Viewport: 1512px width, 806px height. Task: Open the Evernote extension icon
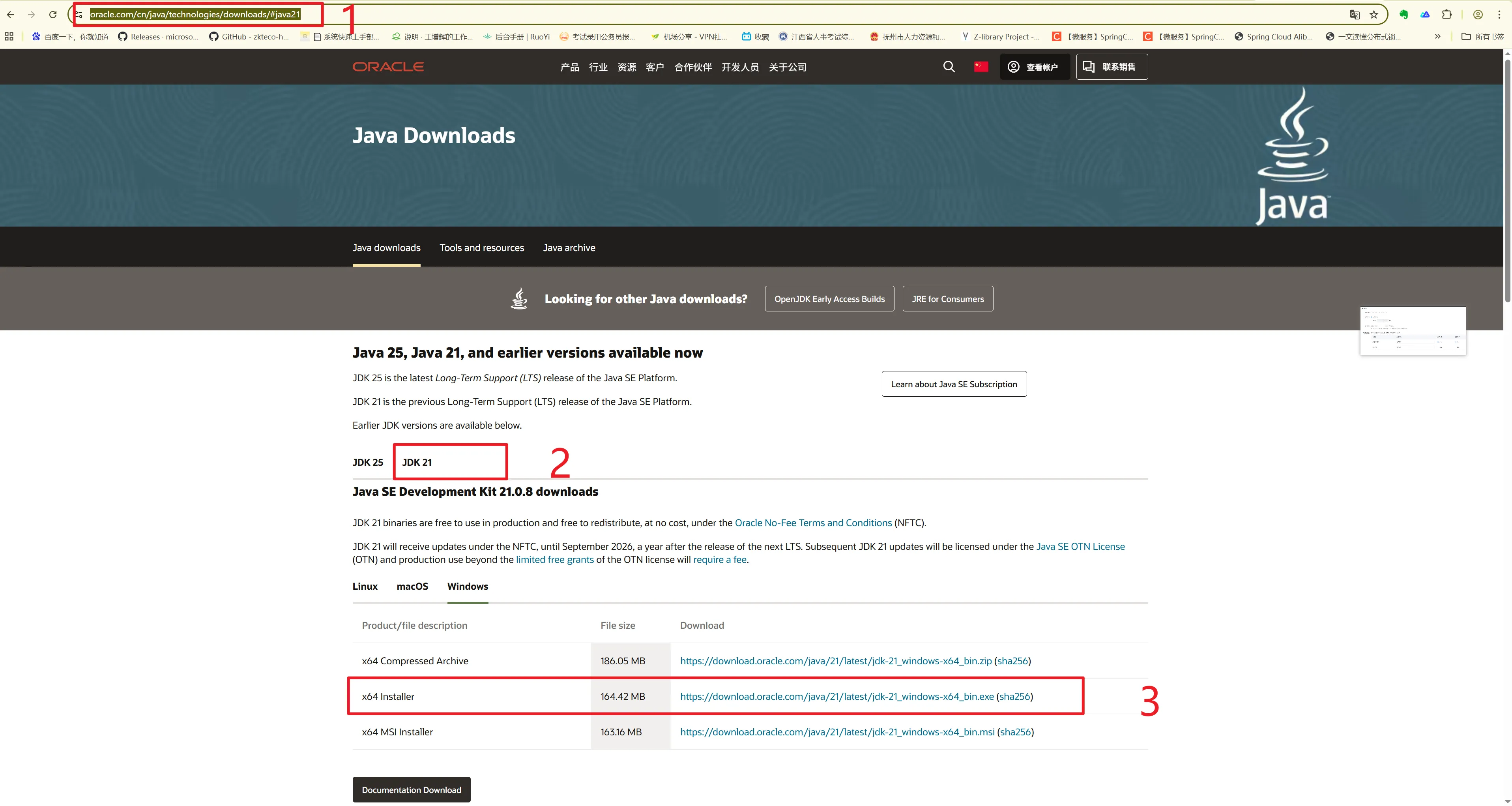click(1403, 14)
